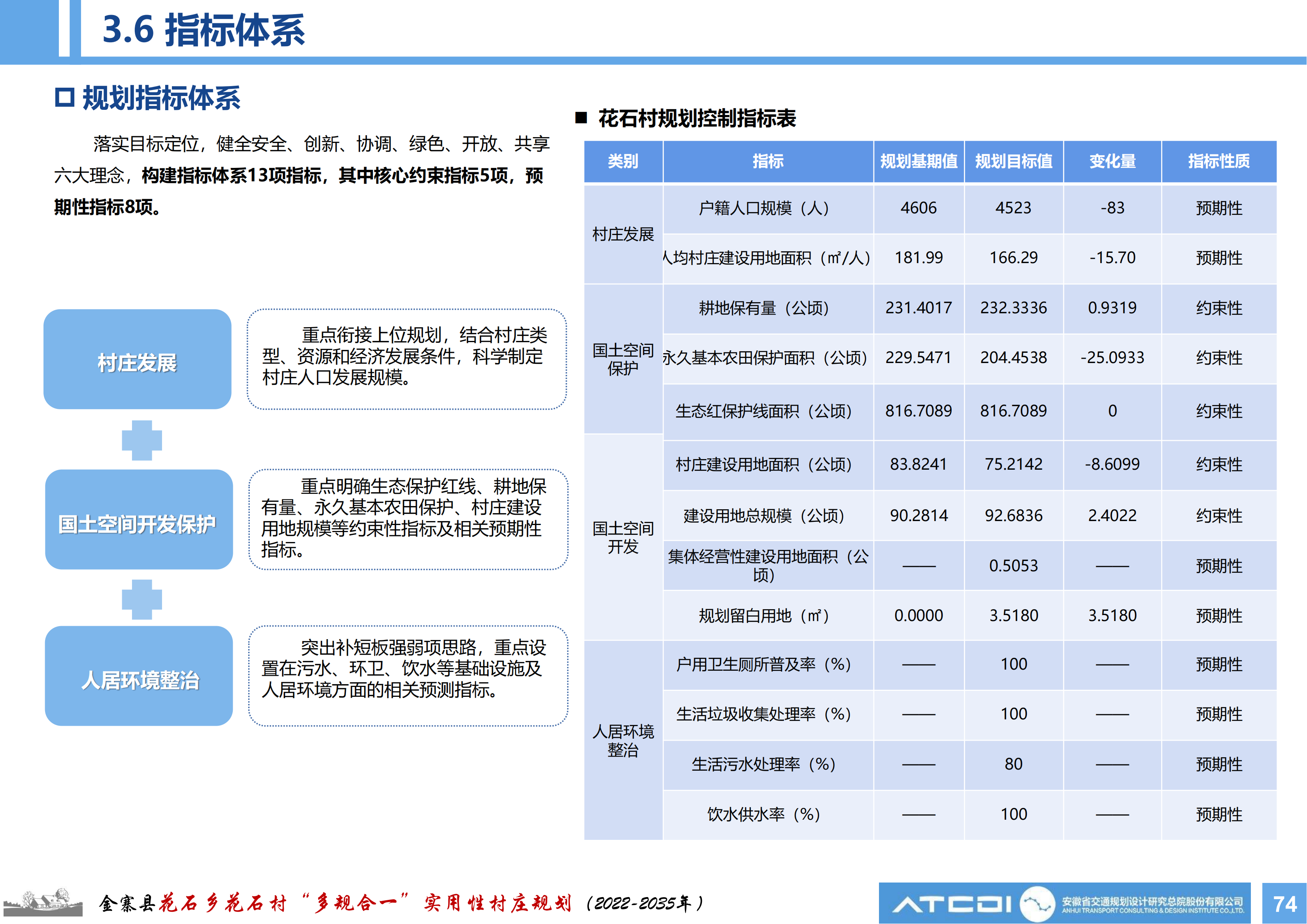Click the 国土空间保护 category cell

click(x=623, y=359)
